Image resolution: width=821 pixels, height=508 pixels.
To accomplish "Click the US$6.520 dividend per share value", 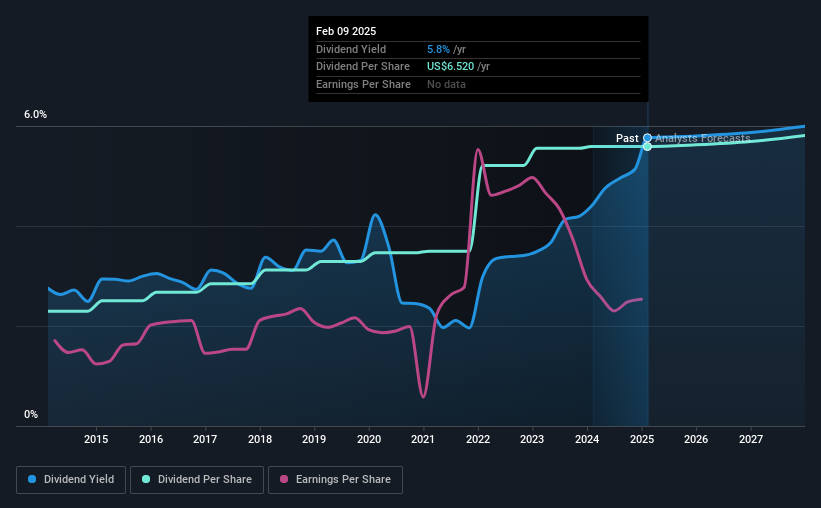I will pos(450,67).
